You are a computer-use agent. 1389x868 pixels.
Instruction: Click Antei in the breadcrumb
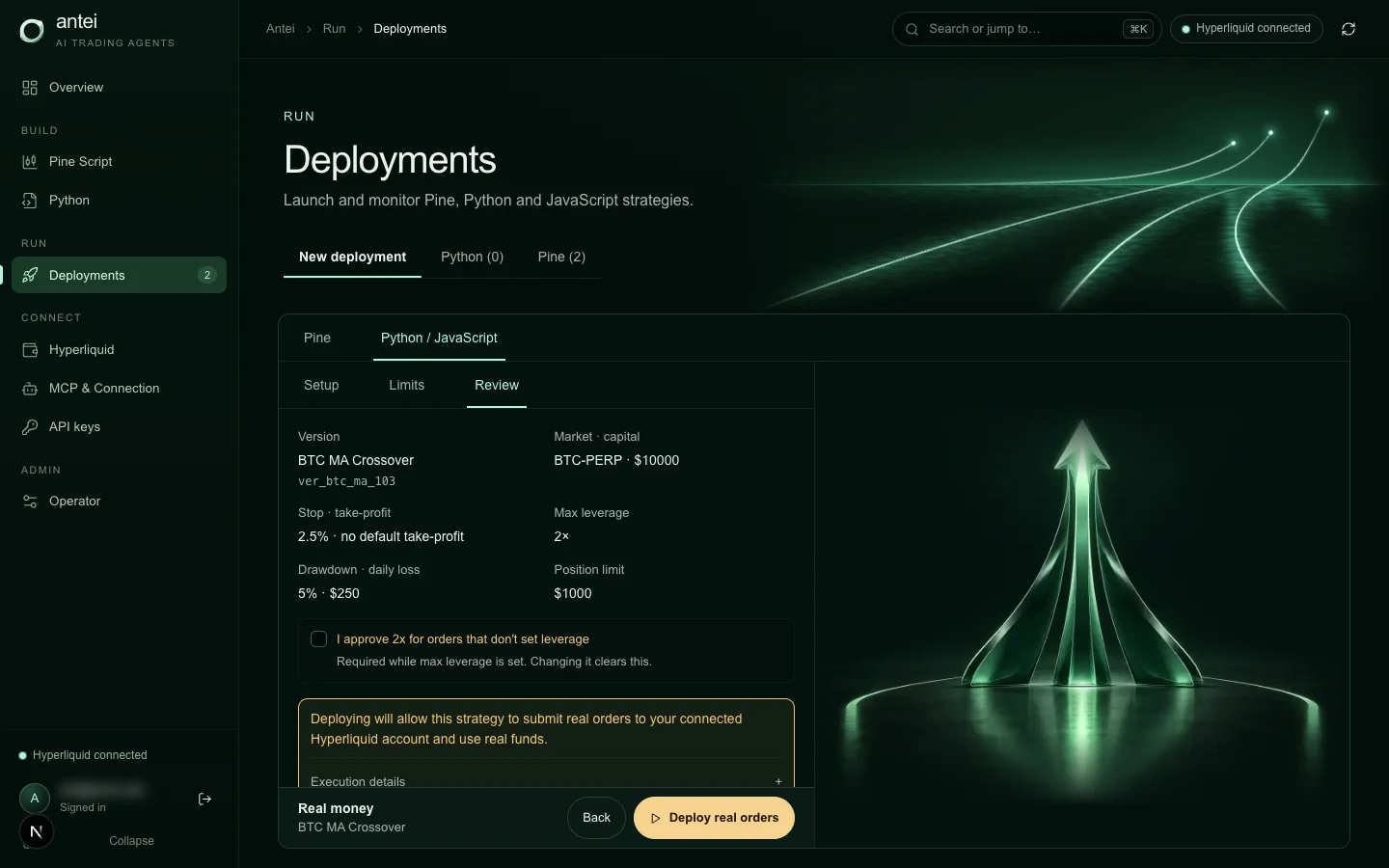pyautogui.click(x=281, y=29)
